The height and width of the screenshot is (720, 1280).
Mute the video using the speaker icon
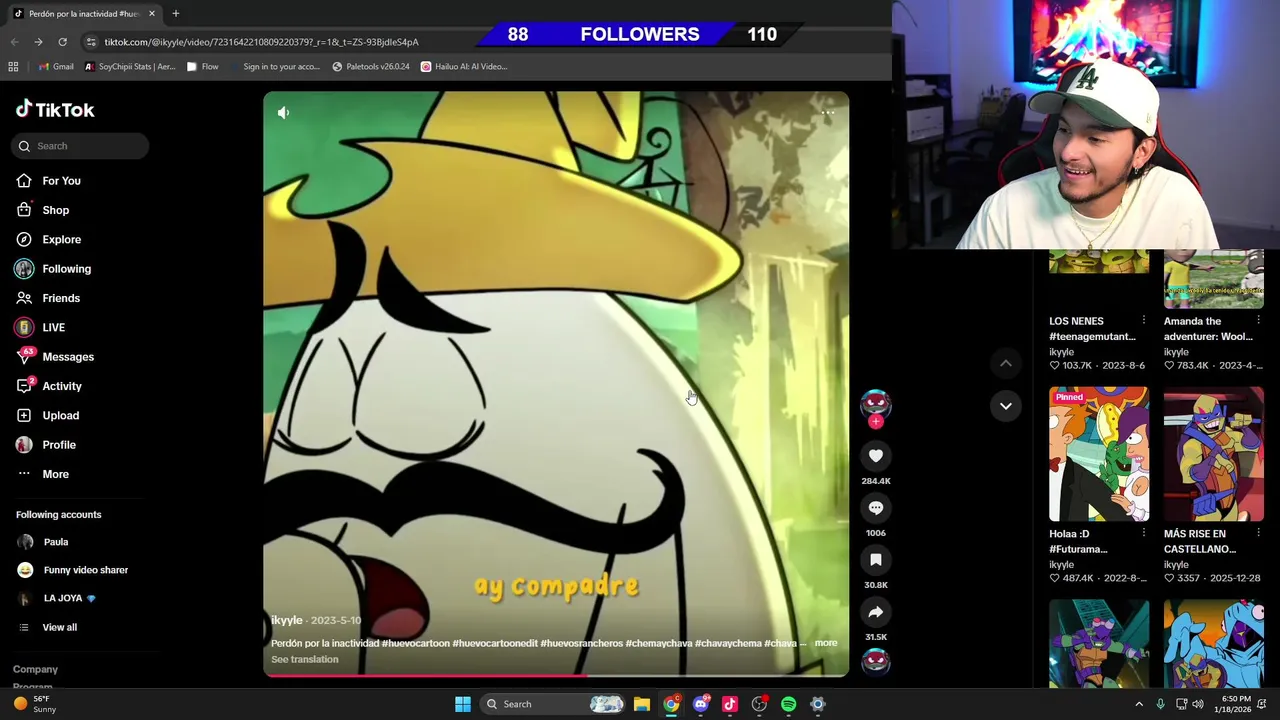(283, 113)
